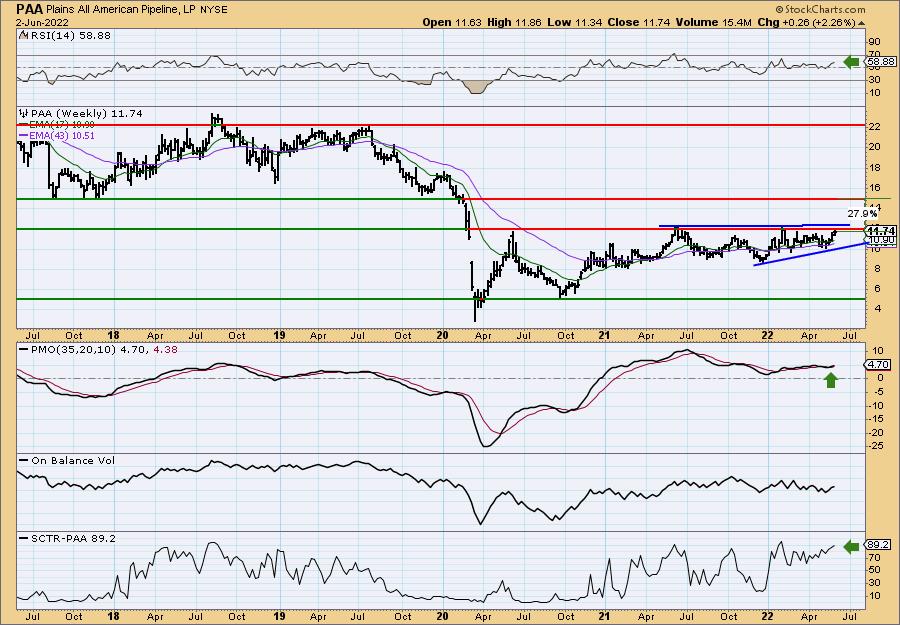
Task: Select the High 11.86 value
Action: click(x=515, y=22)
